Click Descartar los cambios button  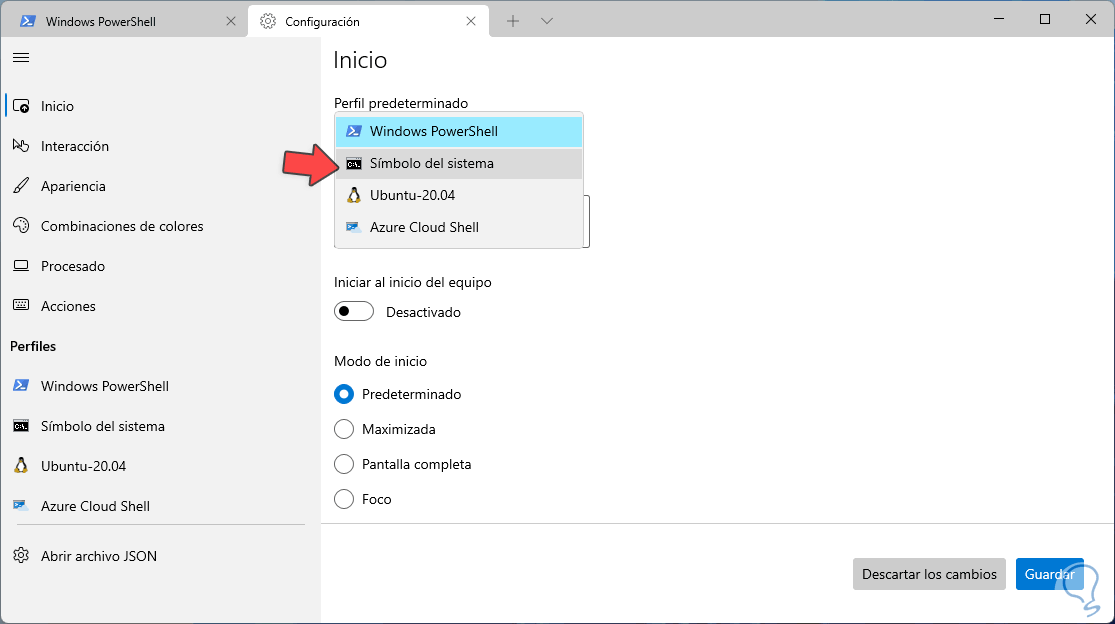[x=929, y=574]
